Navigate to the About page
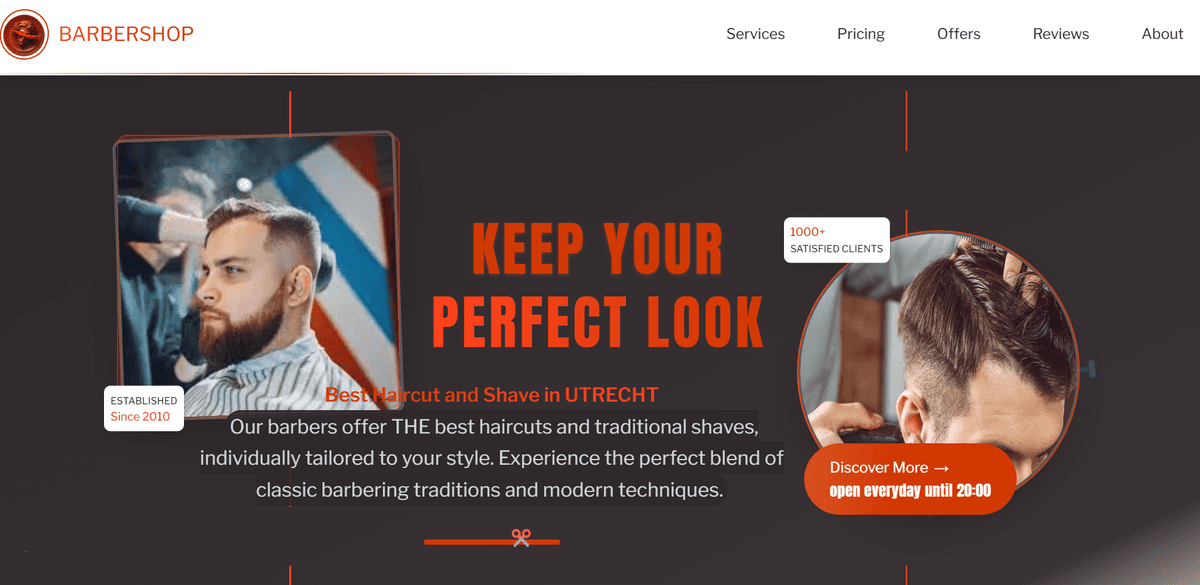 [x=1162, y=34]
